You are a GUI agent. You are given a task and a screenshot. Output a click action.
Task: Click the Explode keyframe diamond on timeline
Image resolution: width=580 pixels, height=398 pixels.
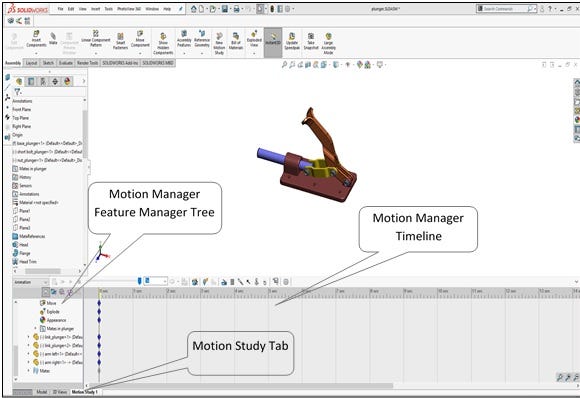[99, 311]
